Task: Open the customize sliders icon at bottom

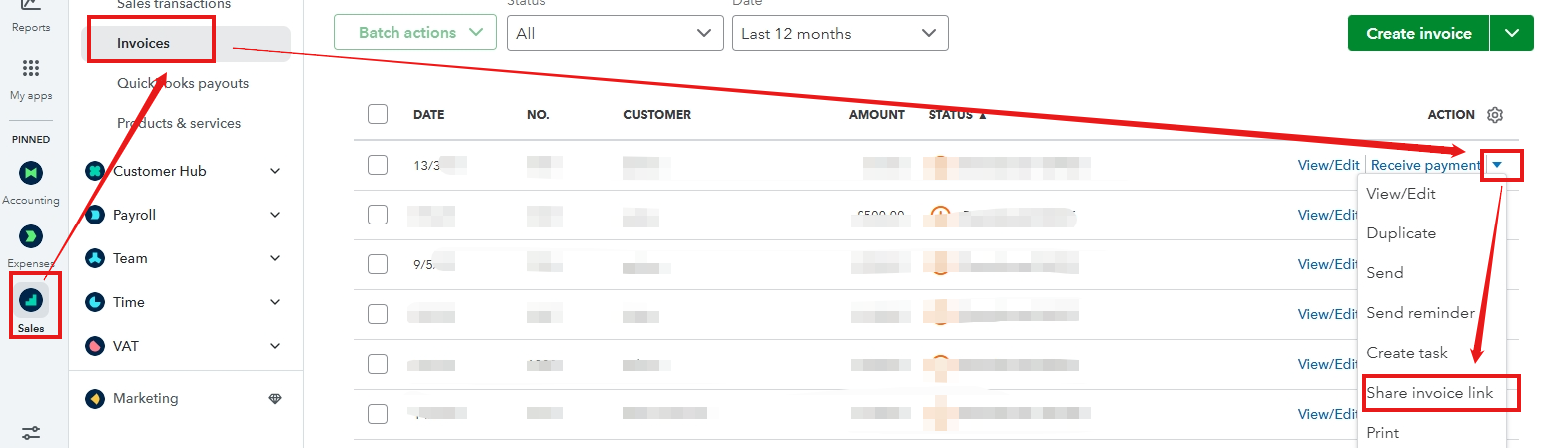Action: pyautogui.click(x=31, y=433)
